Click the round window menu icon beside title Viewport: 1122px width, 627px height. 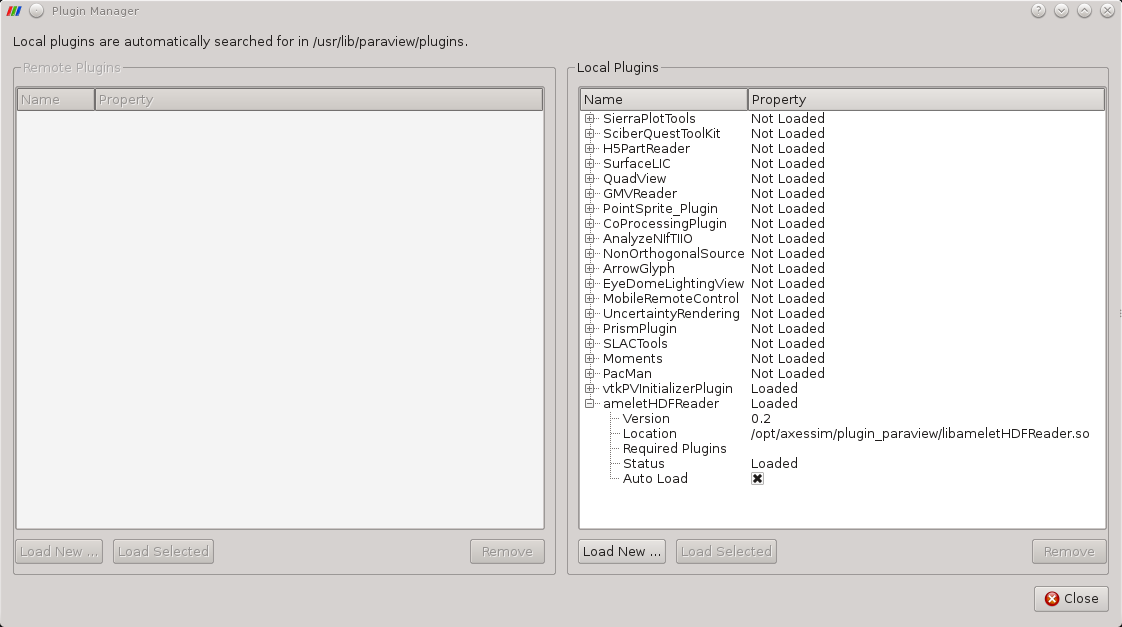pyautogui.click(x=36, y=11)
